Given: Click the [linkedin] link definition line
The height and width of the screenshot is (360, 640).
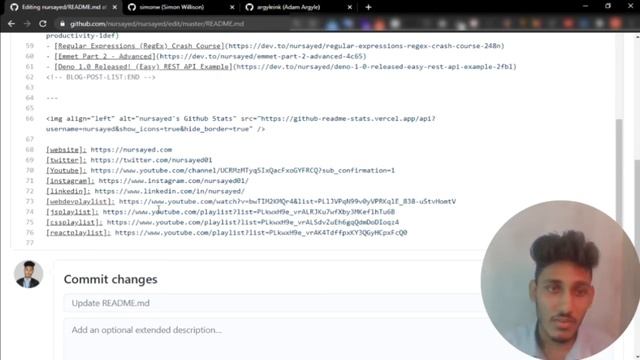Looking at the screenshot, I should pos(145,191).
